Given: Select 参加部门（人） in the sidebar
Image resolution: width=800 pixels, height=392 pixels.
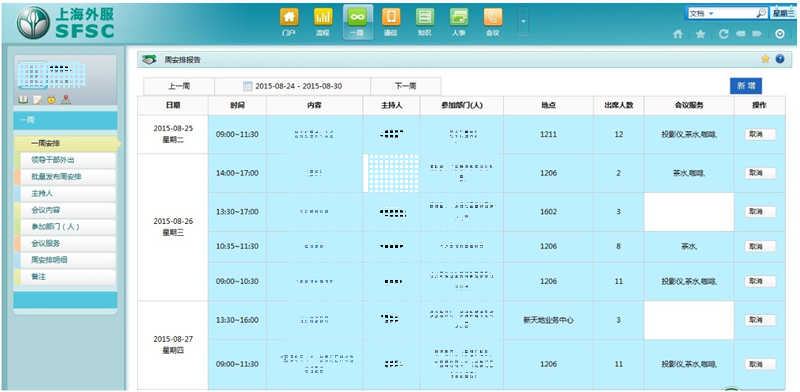Looking at the screenshot, I should pos(65,227).
